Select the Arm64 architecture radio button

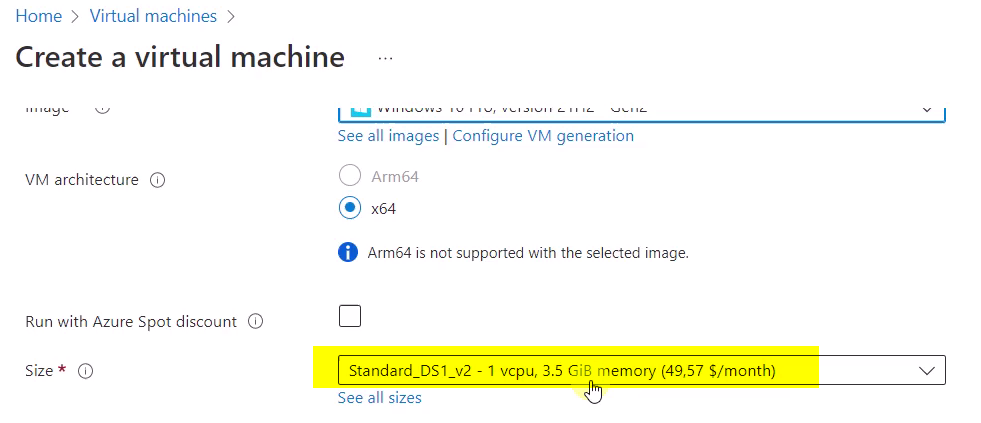coord(350,176)
